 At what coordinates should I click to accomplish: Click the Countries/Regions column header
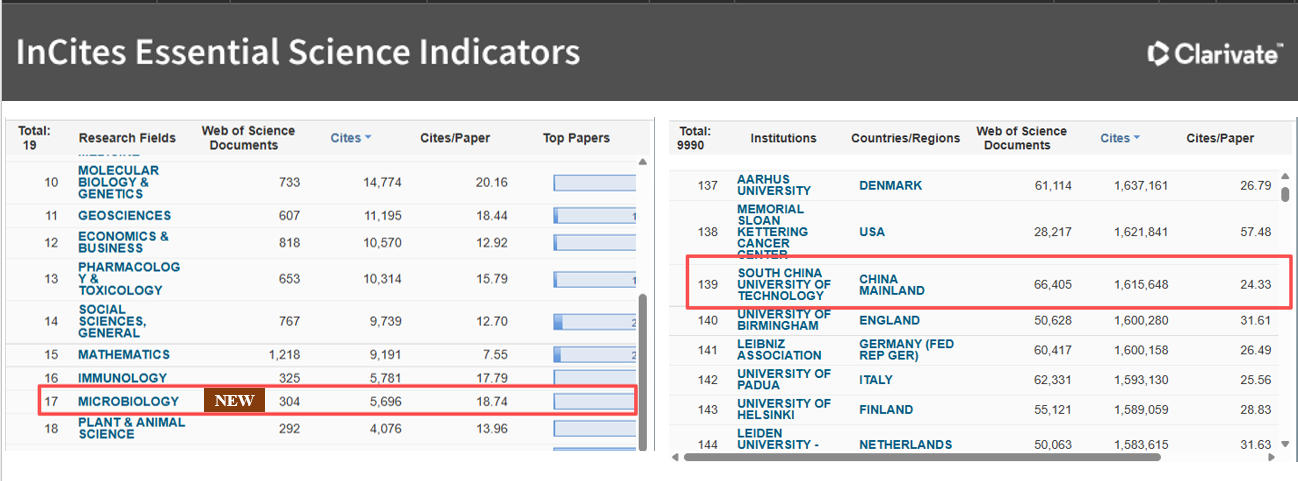point(905,138)
